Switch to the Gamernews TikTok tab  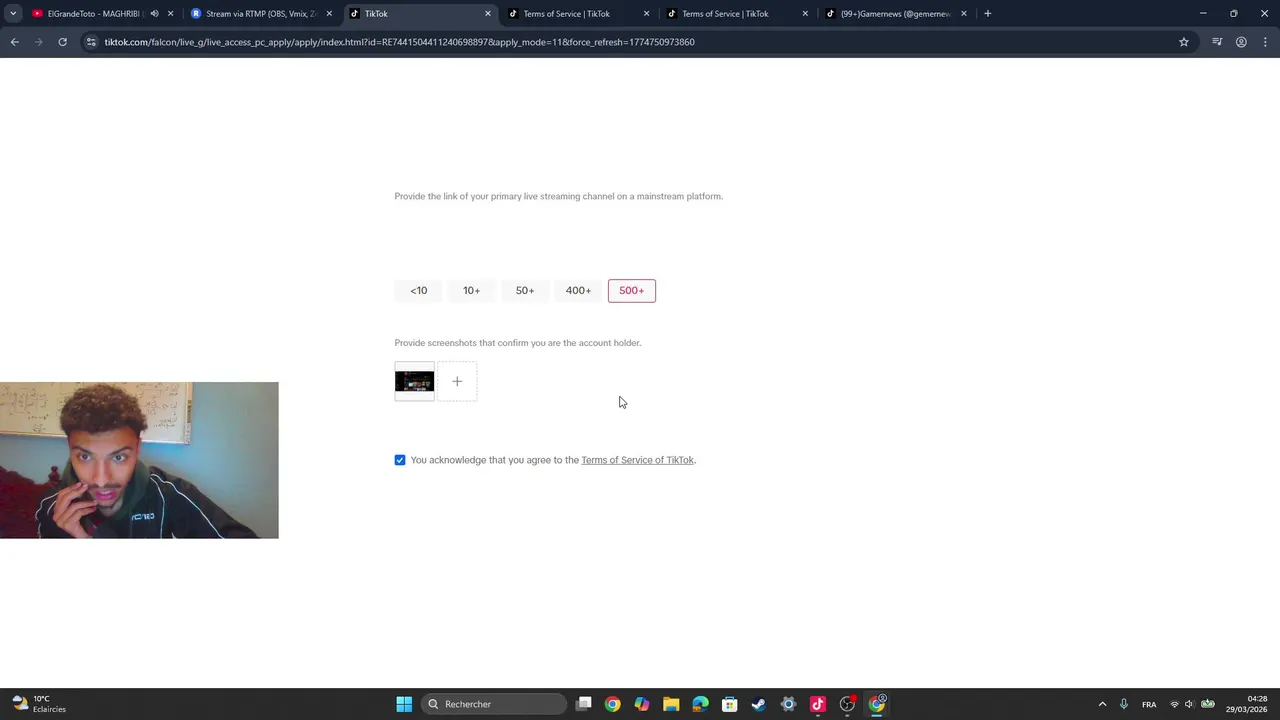point(886,14)
